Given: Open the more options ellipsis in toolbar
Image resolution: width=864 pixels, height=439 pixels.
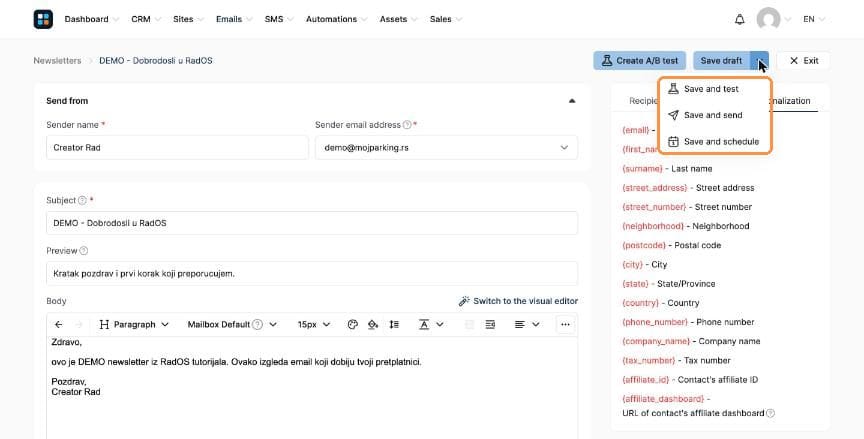Looking at the screenshot, I should coord(565,324).
